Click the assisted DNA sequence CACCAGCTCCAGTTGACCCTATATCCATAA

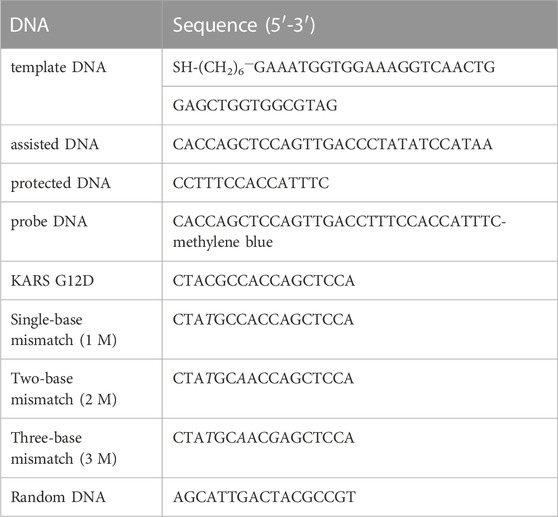pos(333,144)
